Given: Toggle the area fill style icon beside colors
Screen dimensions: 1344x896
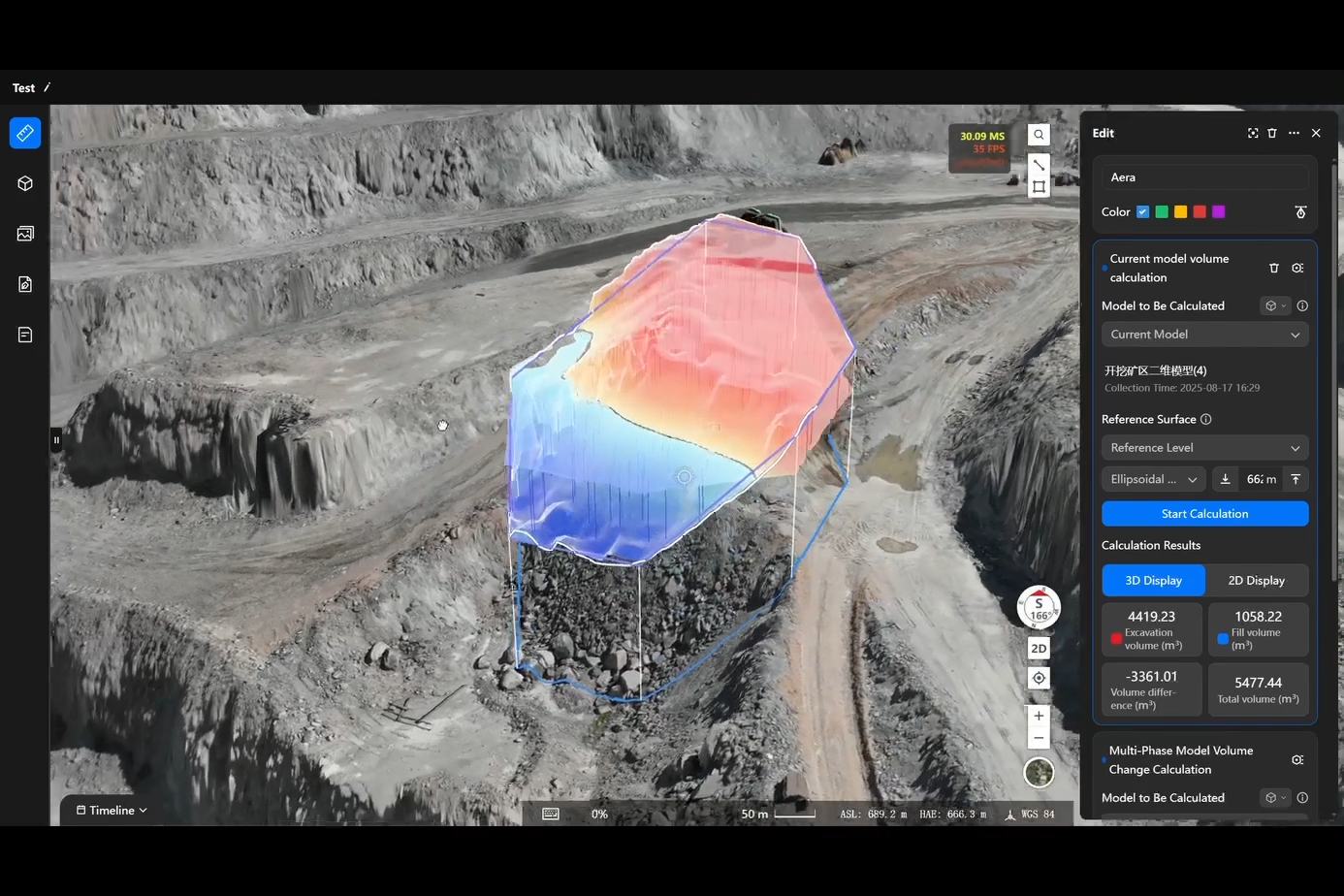Looking at the screenshot, I should coord(1300,211).
